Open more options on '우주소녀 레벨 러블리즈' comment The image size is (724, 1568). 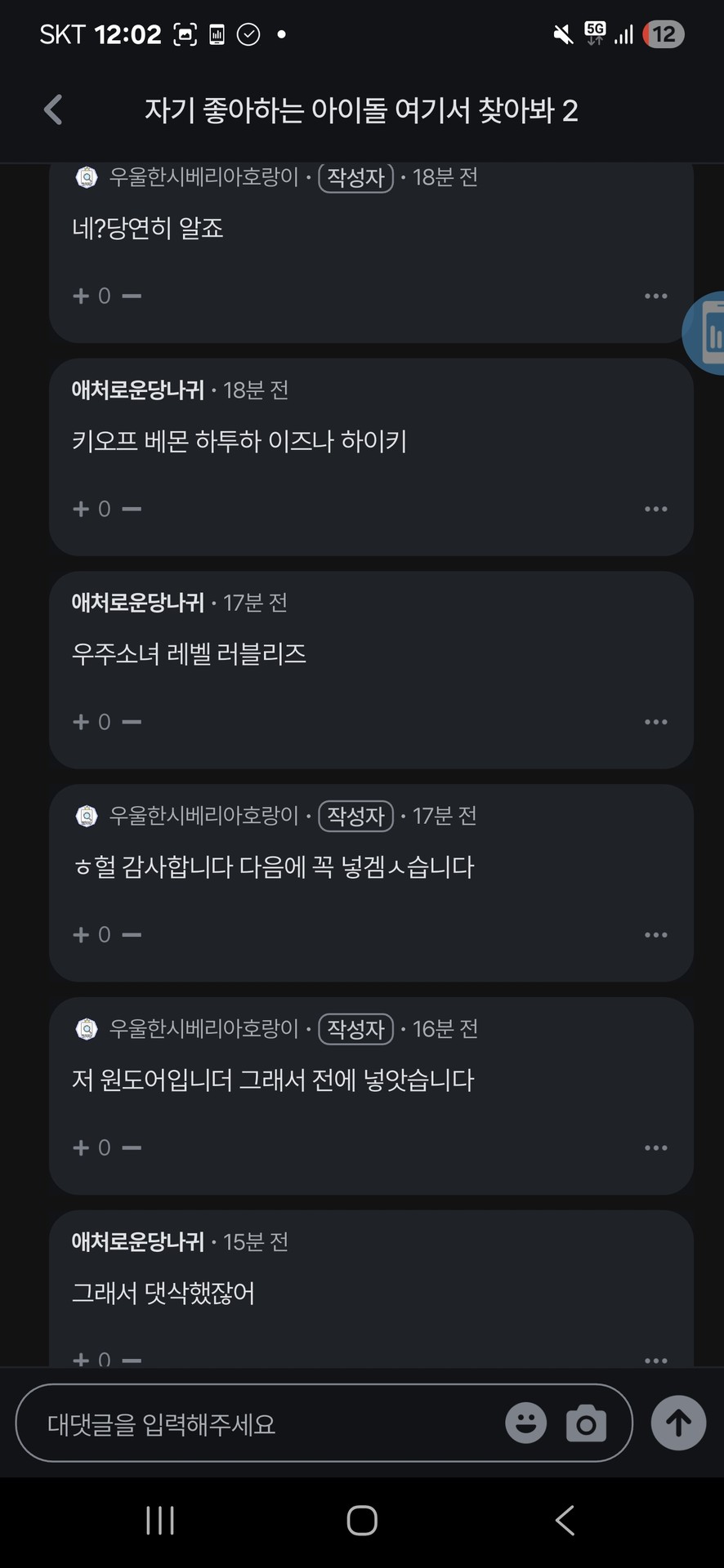[x=655, y=722]
